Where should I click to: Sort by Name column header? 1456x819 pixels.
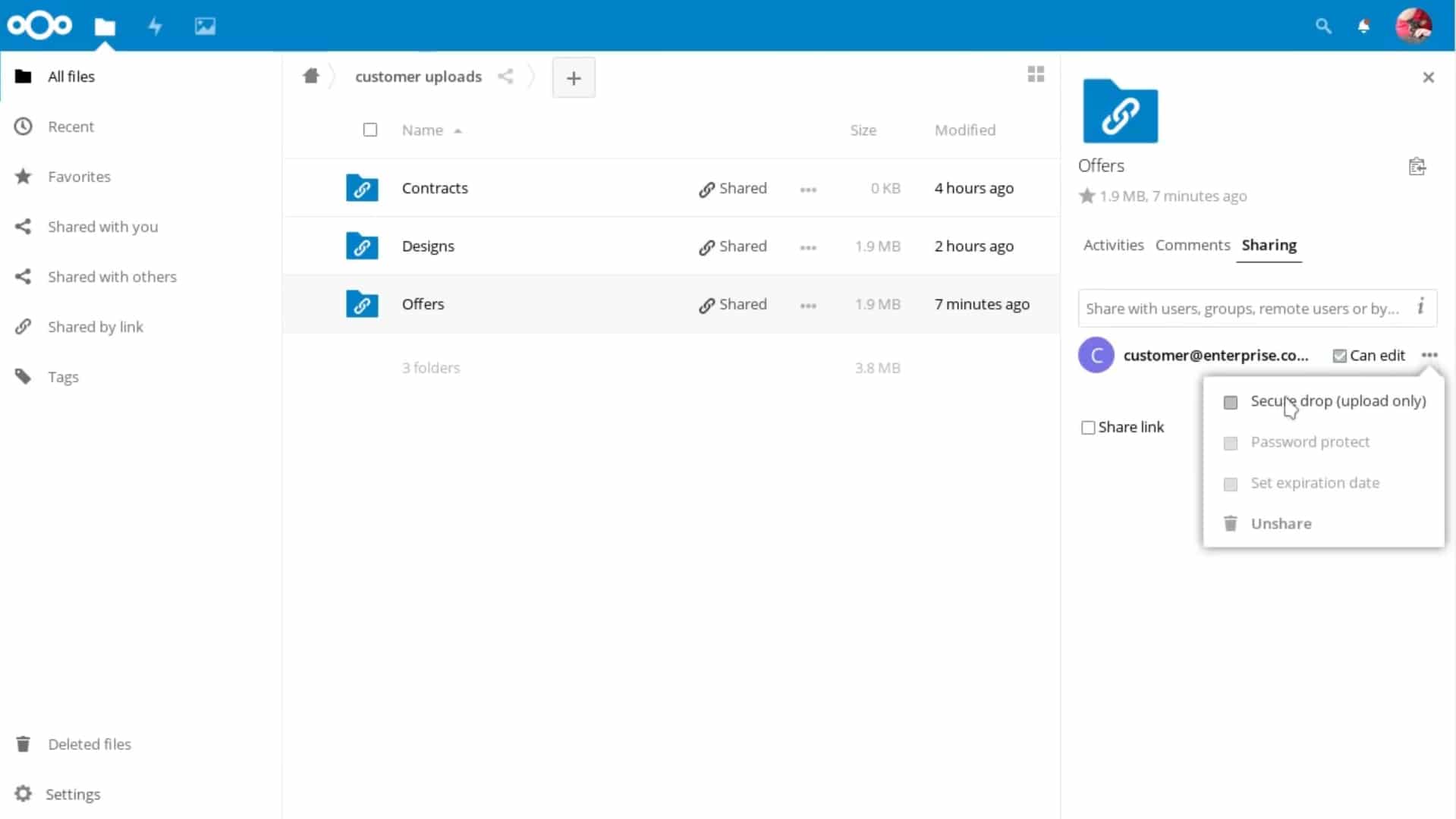coord(432,130)
